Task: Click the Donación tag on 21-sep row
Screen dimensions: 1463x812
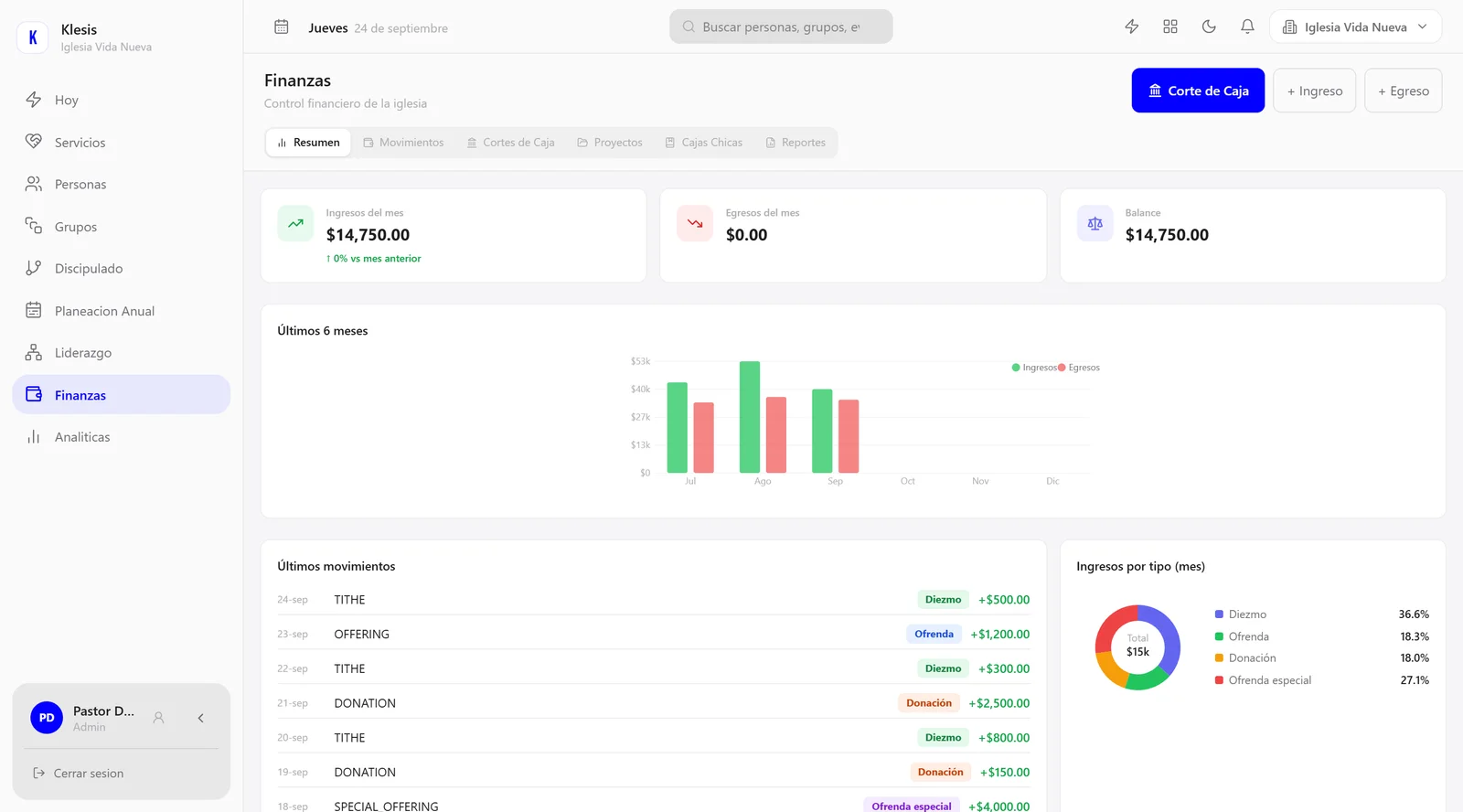Action: click(x=929, y=703)
